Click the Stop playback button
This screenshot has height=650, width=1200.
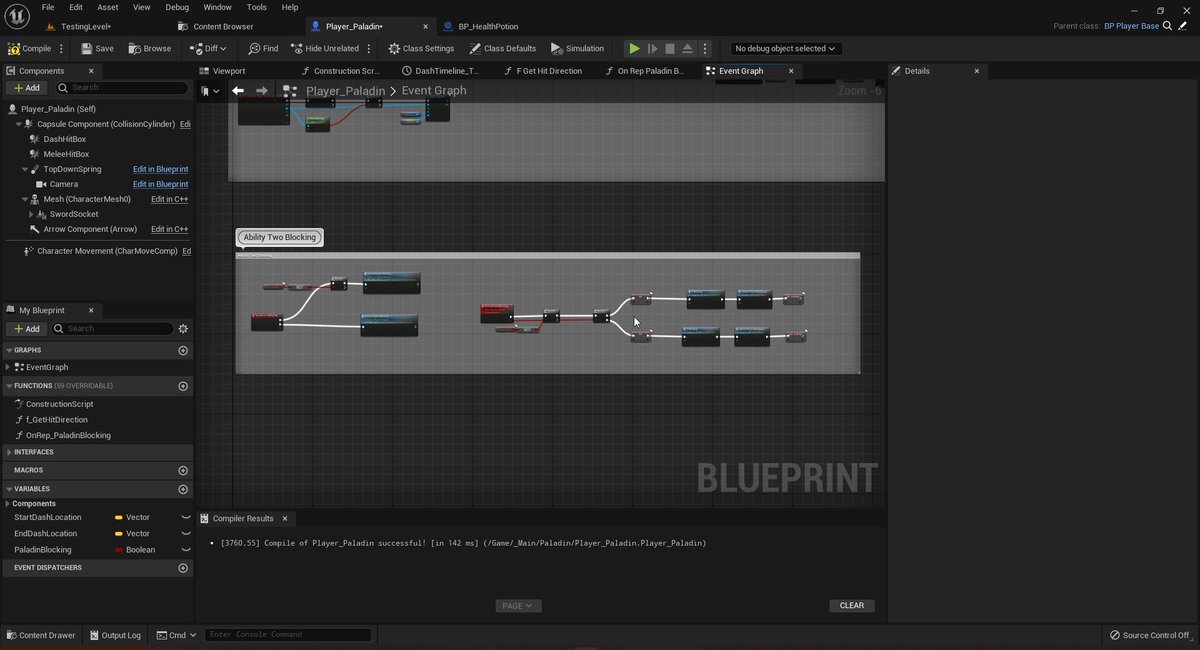click(670, 48)
